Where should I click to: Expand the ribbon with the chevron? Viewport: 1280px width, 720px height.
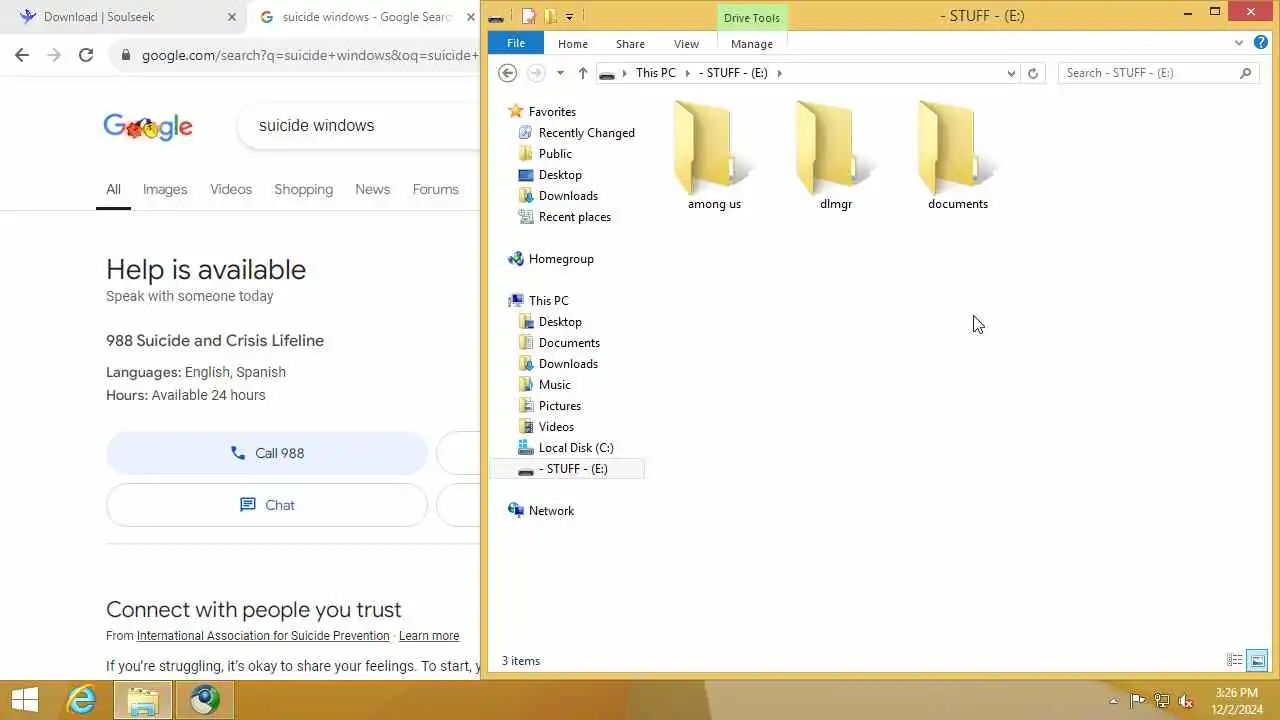pyautogui.click(x=1238, y=43)
